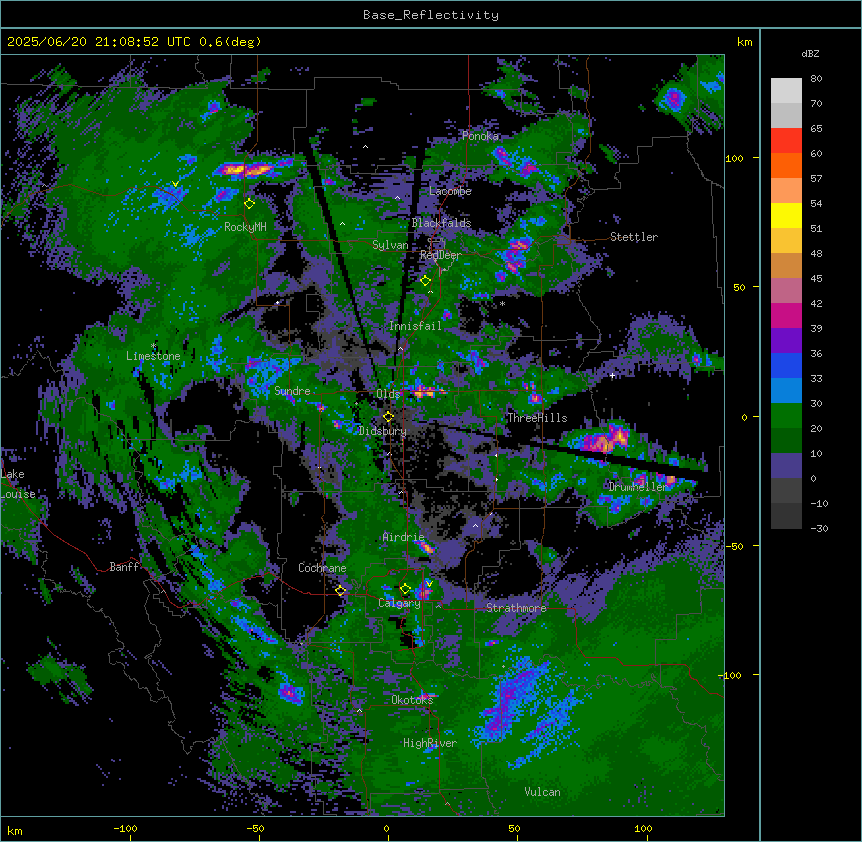Viewport: 862px width, 842px height.
Task: Select the bright yellow 51-54 dBZ swatch
Action: [786, 215]
